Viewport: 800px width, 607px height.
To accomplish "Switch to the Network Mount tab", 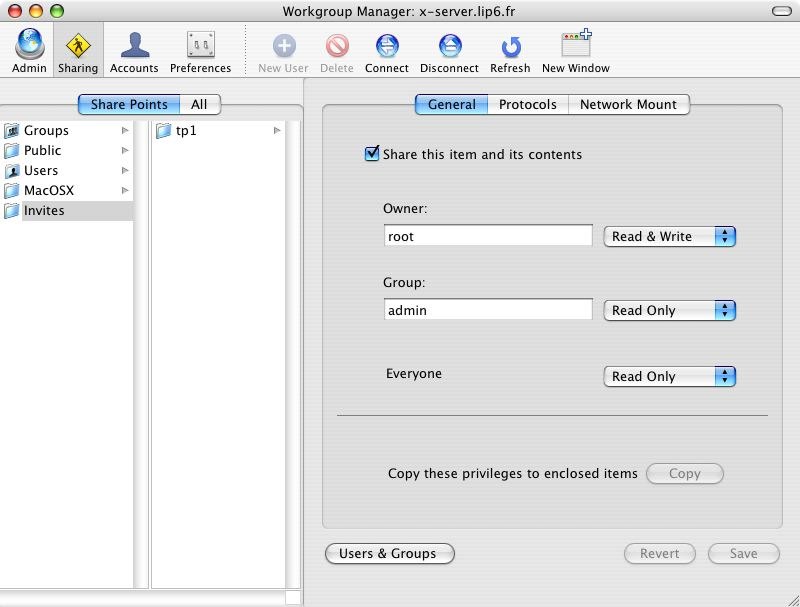I will tap(628, 104).
